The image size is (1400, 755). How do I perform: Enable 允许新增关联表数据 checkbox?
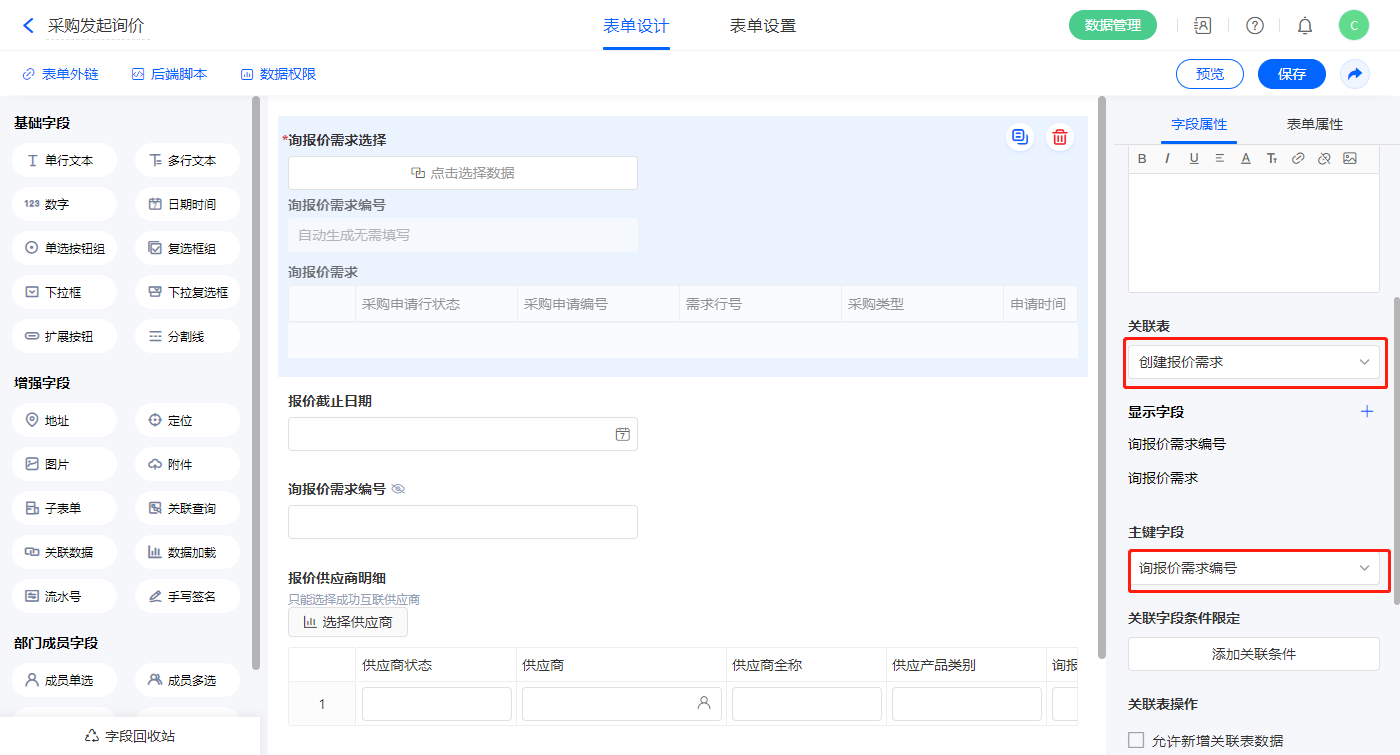pyautogui.click(x=1136, y=741)
